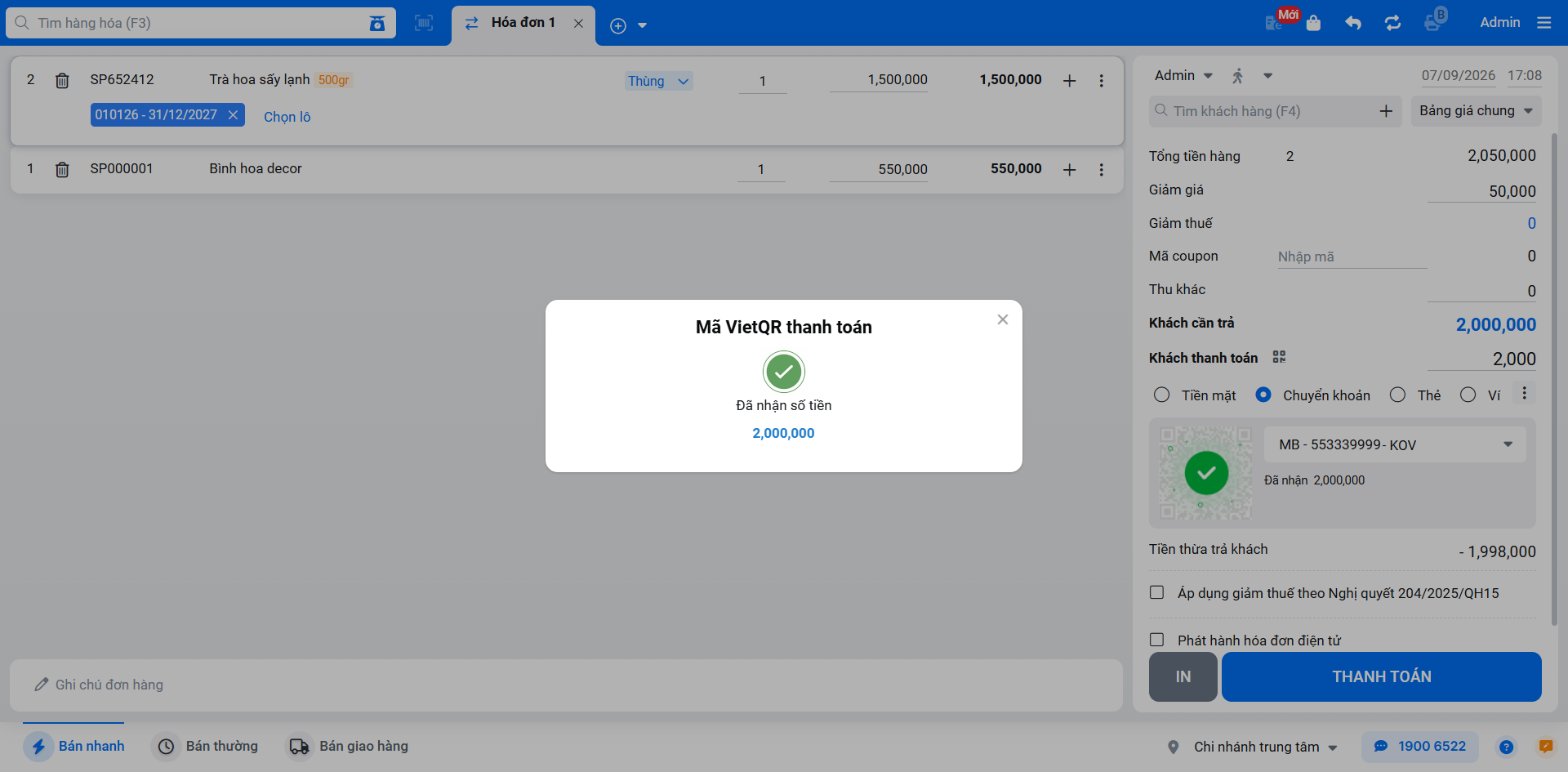
Task: Open the help question mark icon
Action: (x=1506, y=747)
